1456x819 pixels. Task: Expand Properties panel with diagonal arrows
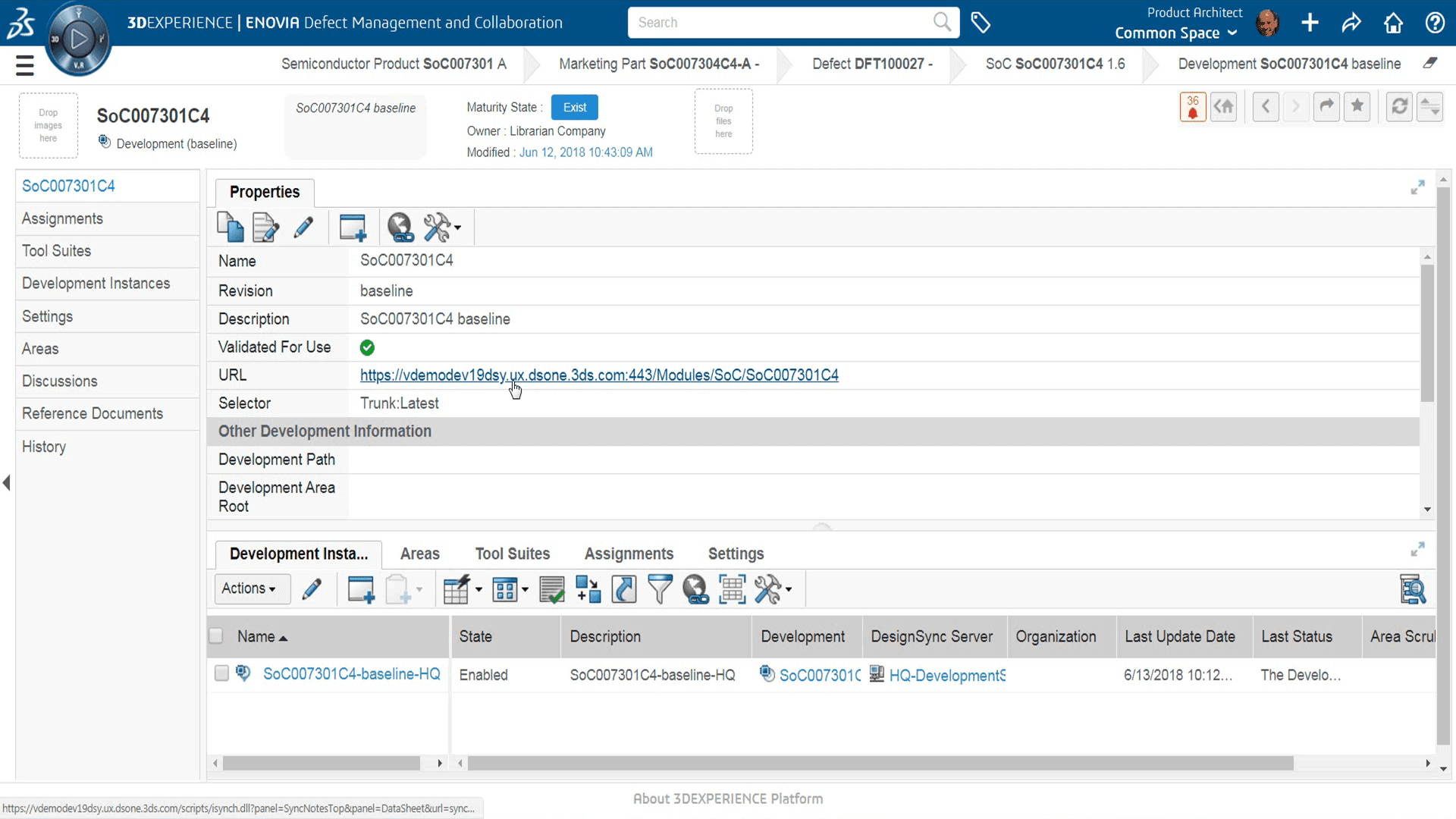pos(1417,187)
